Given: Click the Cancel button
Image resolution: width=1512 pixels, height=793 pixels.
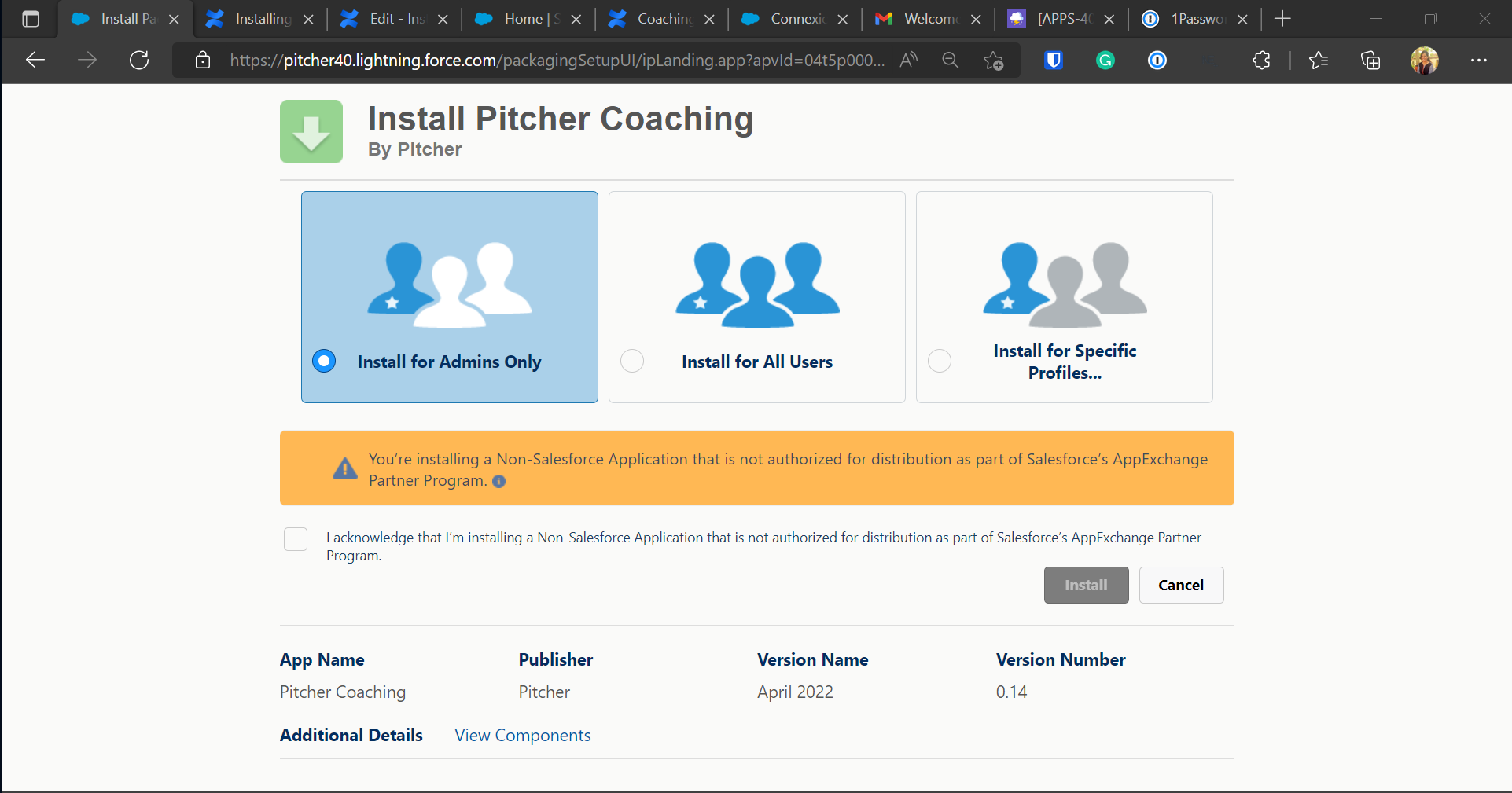Looking at the screenshot, I should click(x=1180, y=585).
